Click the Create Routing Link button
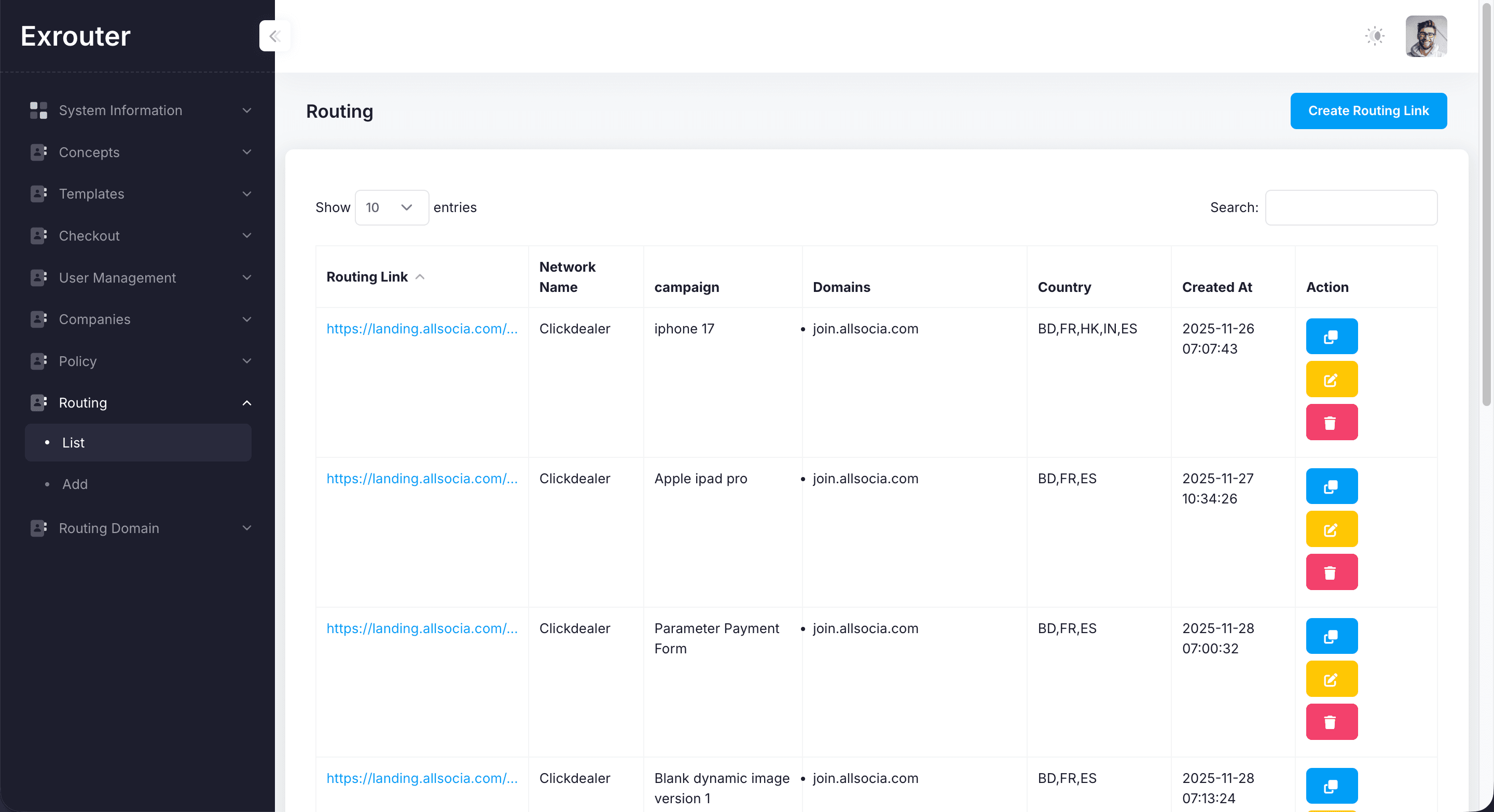This screenshot has height=812, width=1494. click(1368, 110)
